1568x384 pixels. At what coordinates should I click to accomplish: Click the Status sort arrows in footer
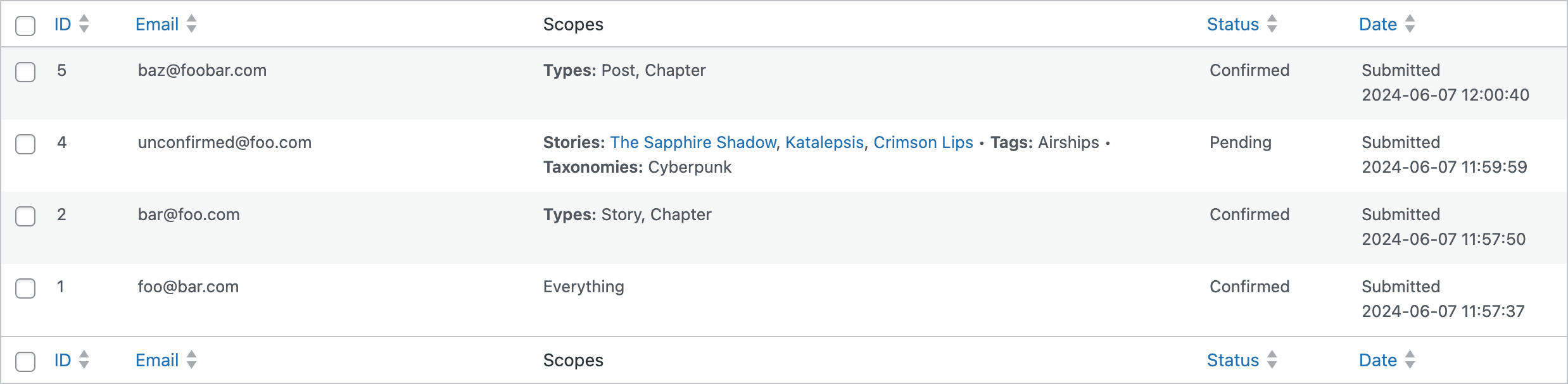[1272, 360]
